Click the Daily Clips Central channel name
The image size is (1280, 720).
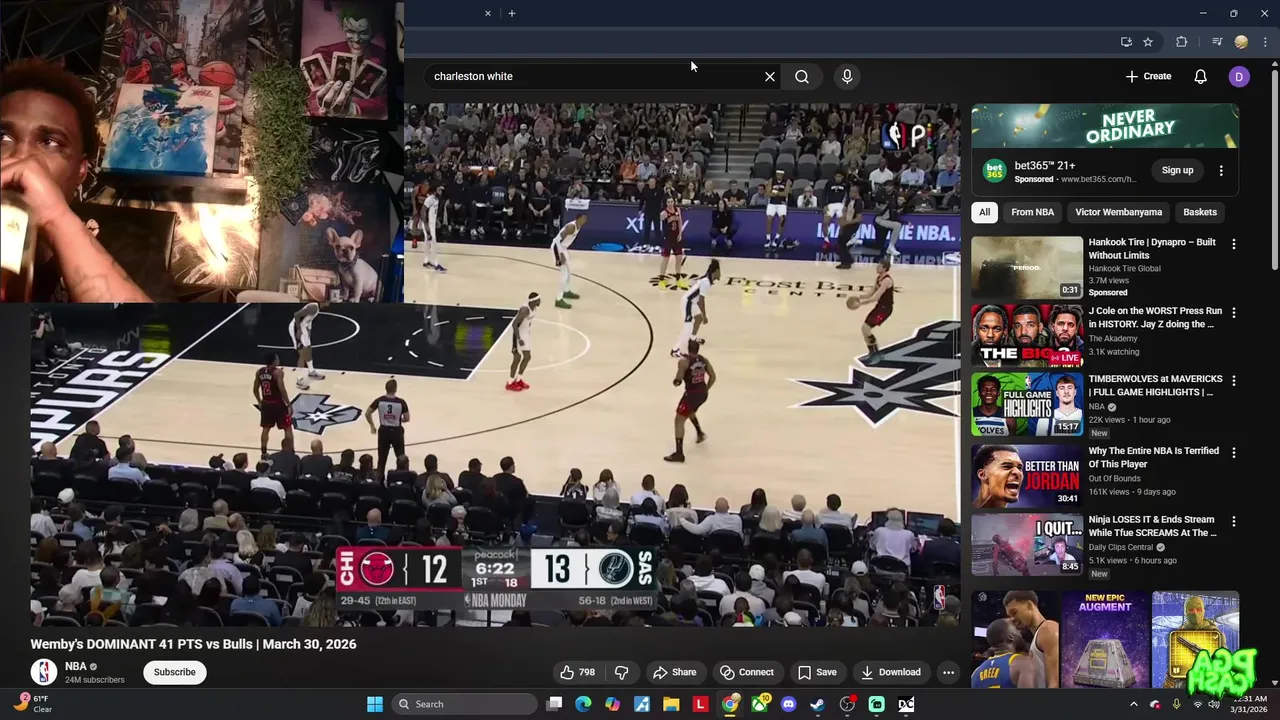(1122, 548)
